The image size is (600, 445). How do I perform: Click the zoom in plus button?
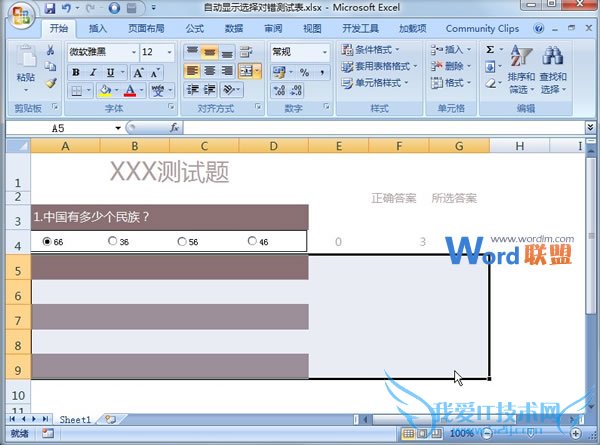(x=576, y=433)
